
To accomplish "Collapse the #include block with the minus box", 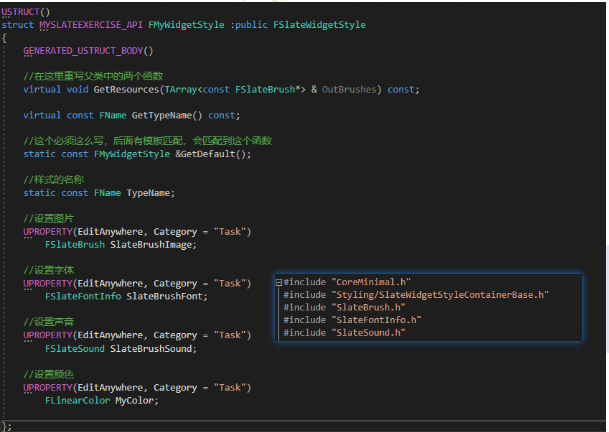I will [278, 282].
